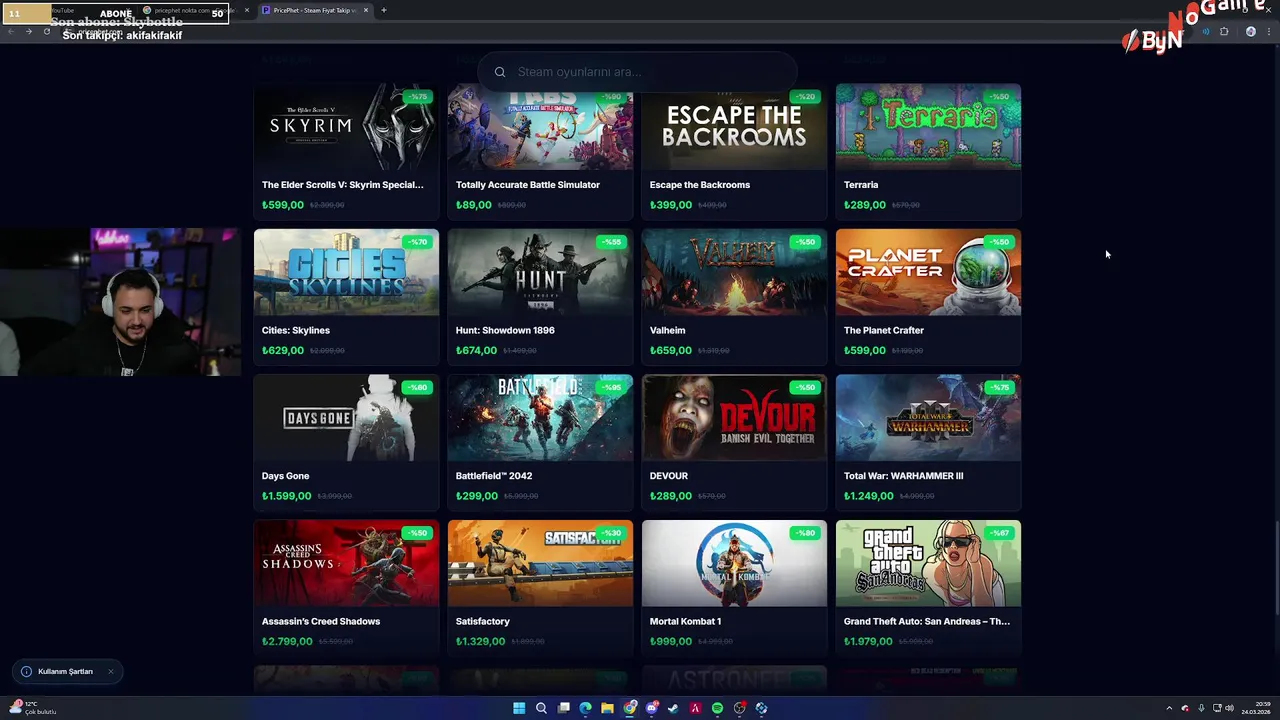The image size is (1280, 720).
Task: Open the Satisfactory cover image
Action: (x=540, y=563)
